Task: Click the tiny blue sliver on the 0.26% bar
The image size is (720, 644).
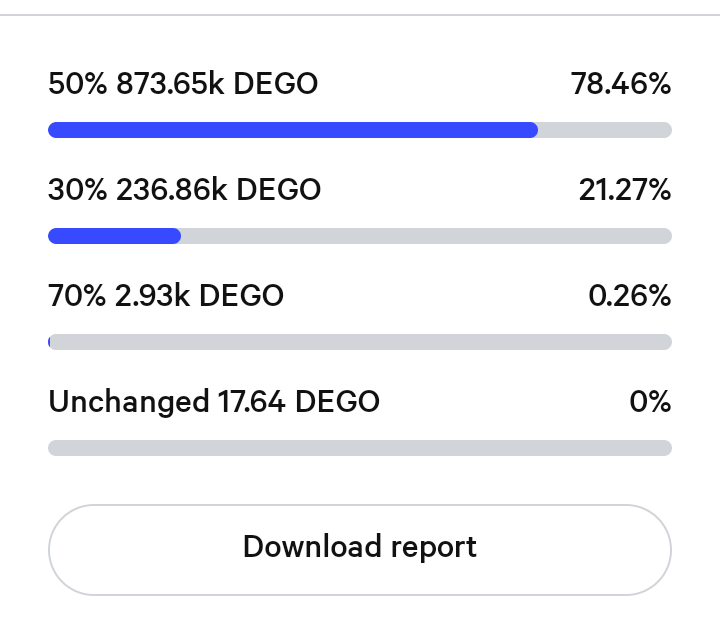Action: coord(49,342)
